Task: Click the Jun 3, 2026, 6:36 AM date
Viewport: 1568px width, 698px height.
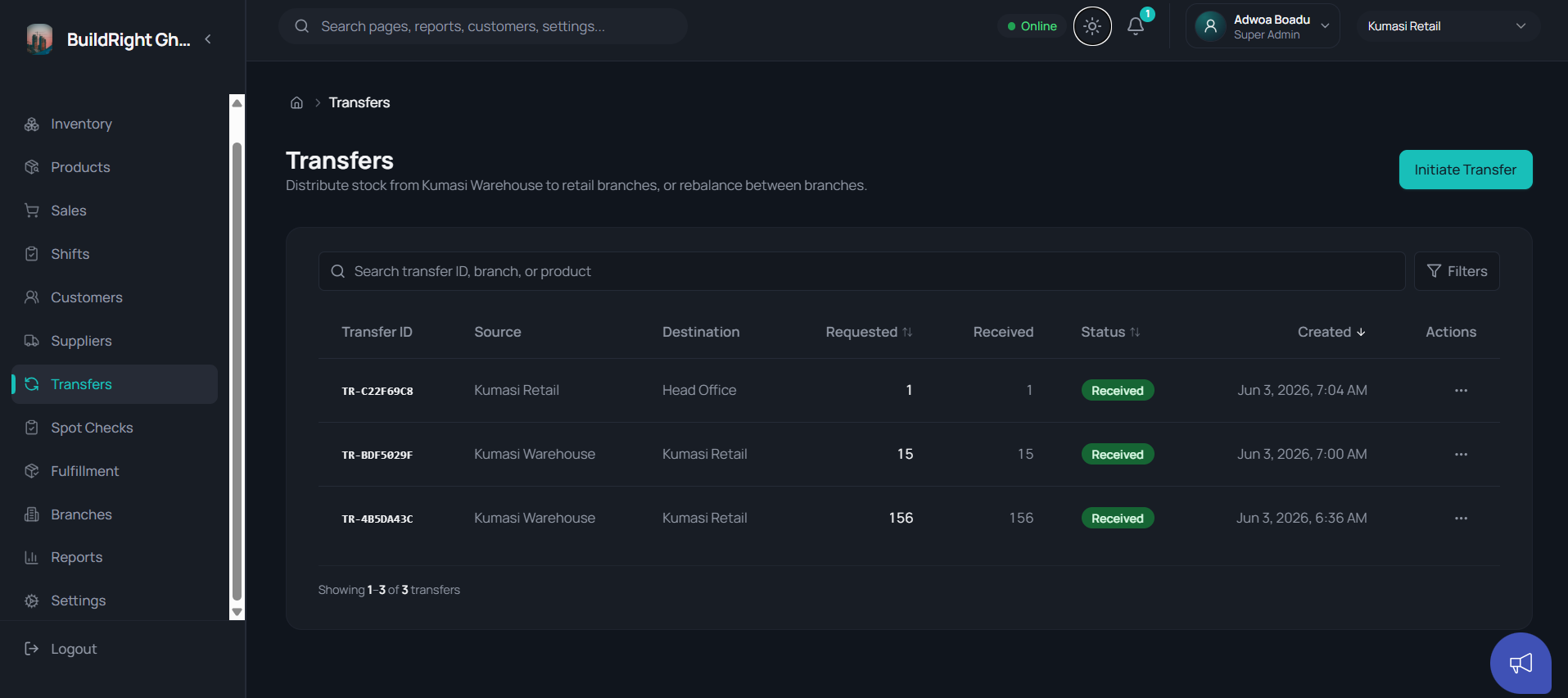Action: [x=1302, y=518]
